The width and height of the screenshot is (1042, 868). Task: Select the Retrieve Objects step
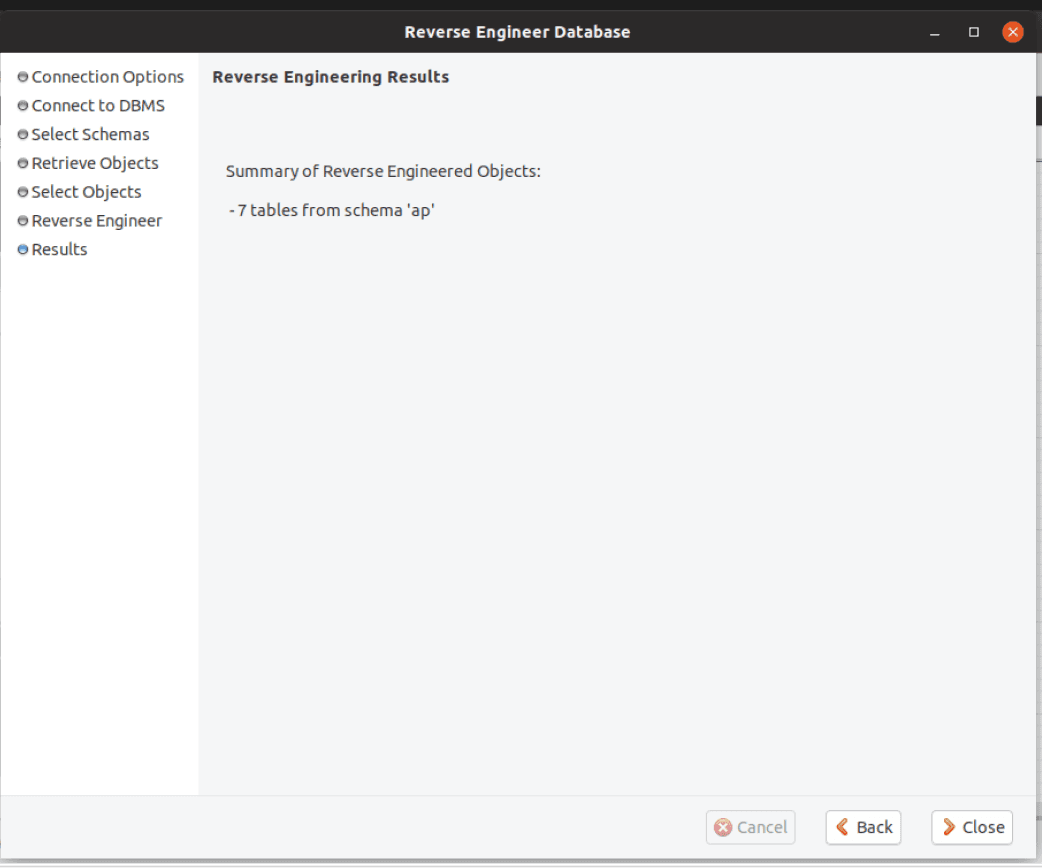pyautogui.click(x=95, y=163)
